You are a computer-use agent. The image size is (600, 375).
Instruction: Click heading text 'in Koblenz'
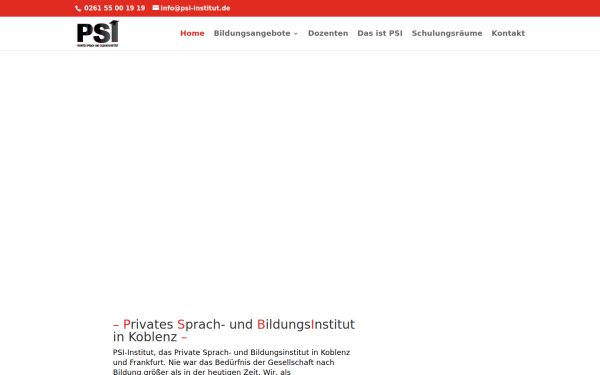point(145,337)
